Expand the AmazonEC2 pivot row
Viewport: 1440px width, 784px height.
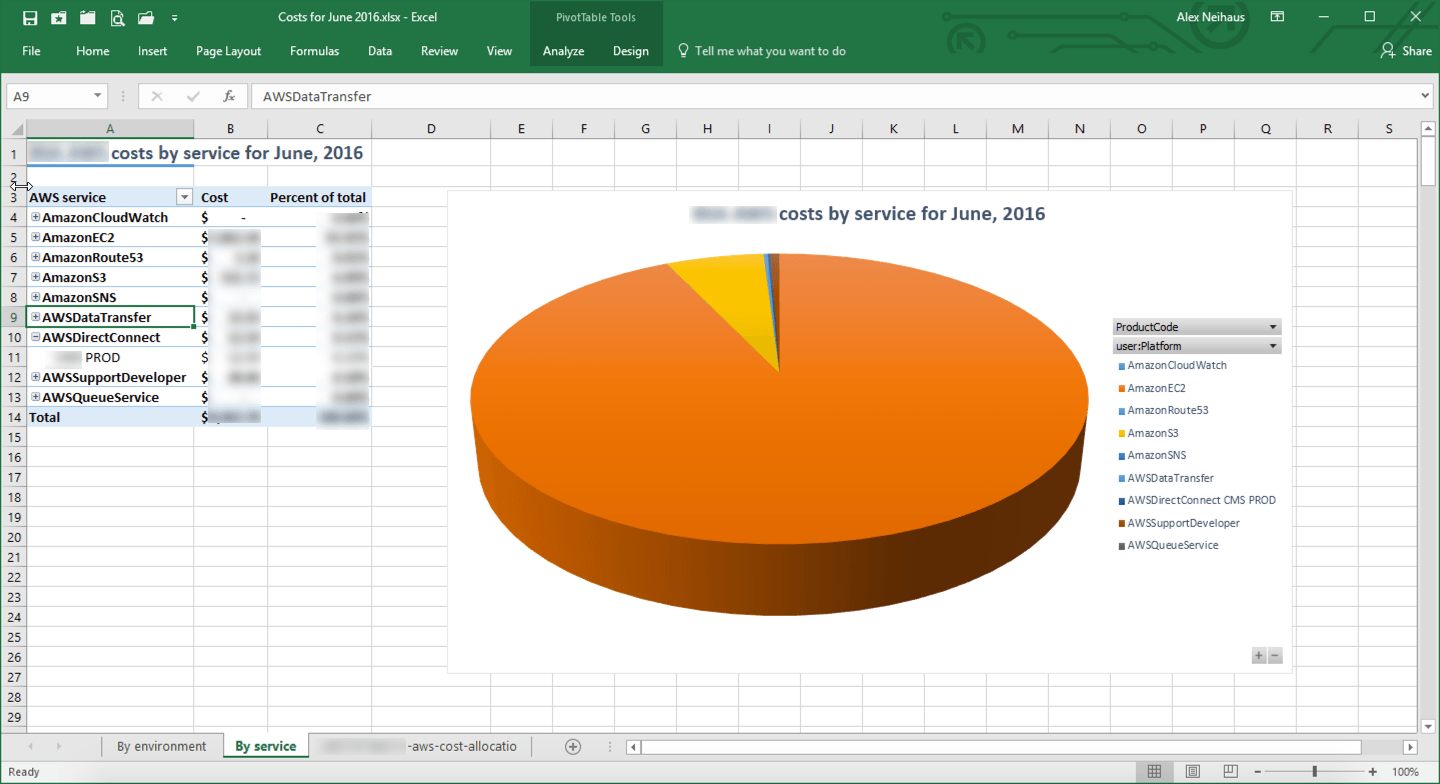[x=36, y=237]
